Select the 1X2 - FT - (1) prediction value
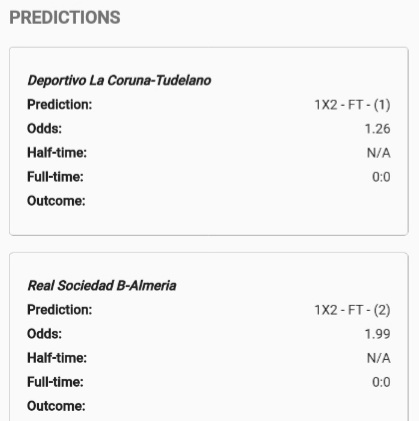Image resolution: width=419 pixels, height=421 pixels. (x=352, y=105)
